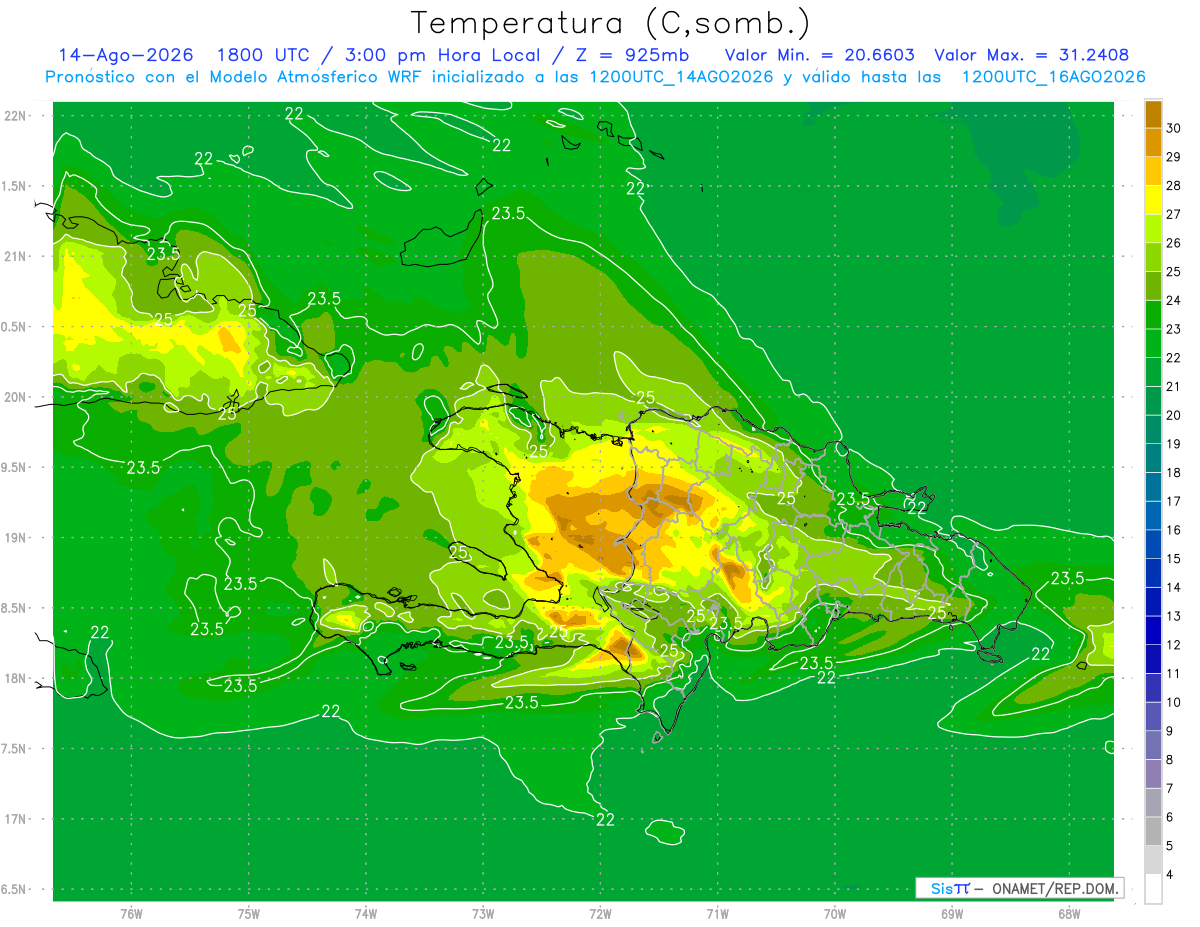Select the date text "14-Ago-2026"
Viewport: 1200px width, 927px height.
[x=126, y=55]
